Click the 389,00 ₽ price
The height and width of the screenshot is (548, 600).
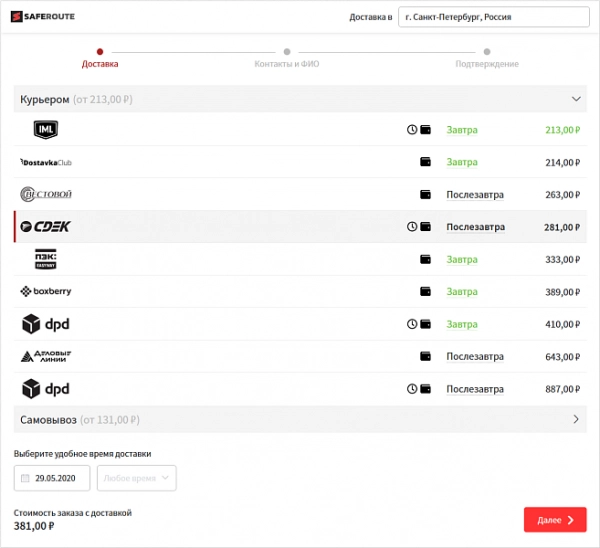click(562, 292)
